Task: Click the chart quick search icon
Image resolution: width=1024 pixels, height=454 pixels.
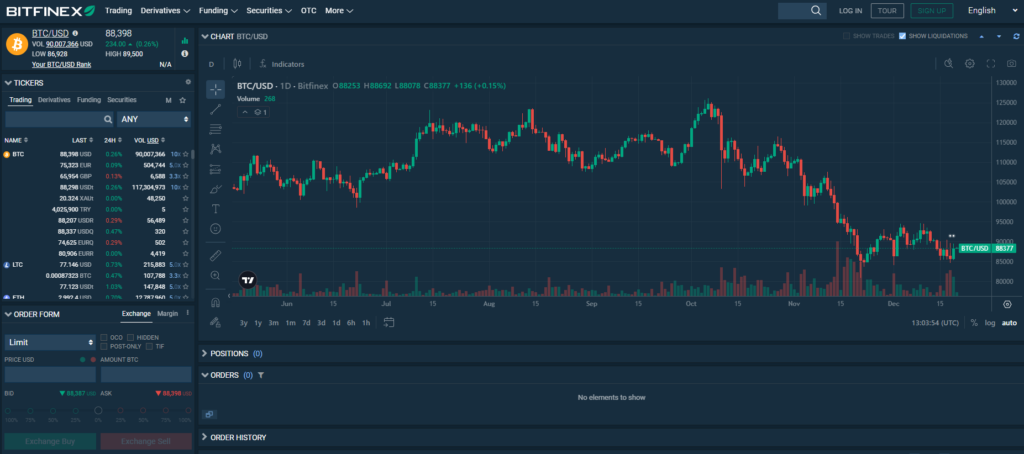Action: pos(949,63)
